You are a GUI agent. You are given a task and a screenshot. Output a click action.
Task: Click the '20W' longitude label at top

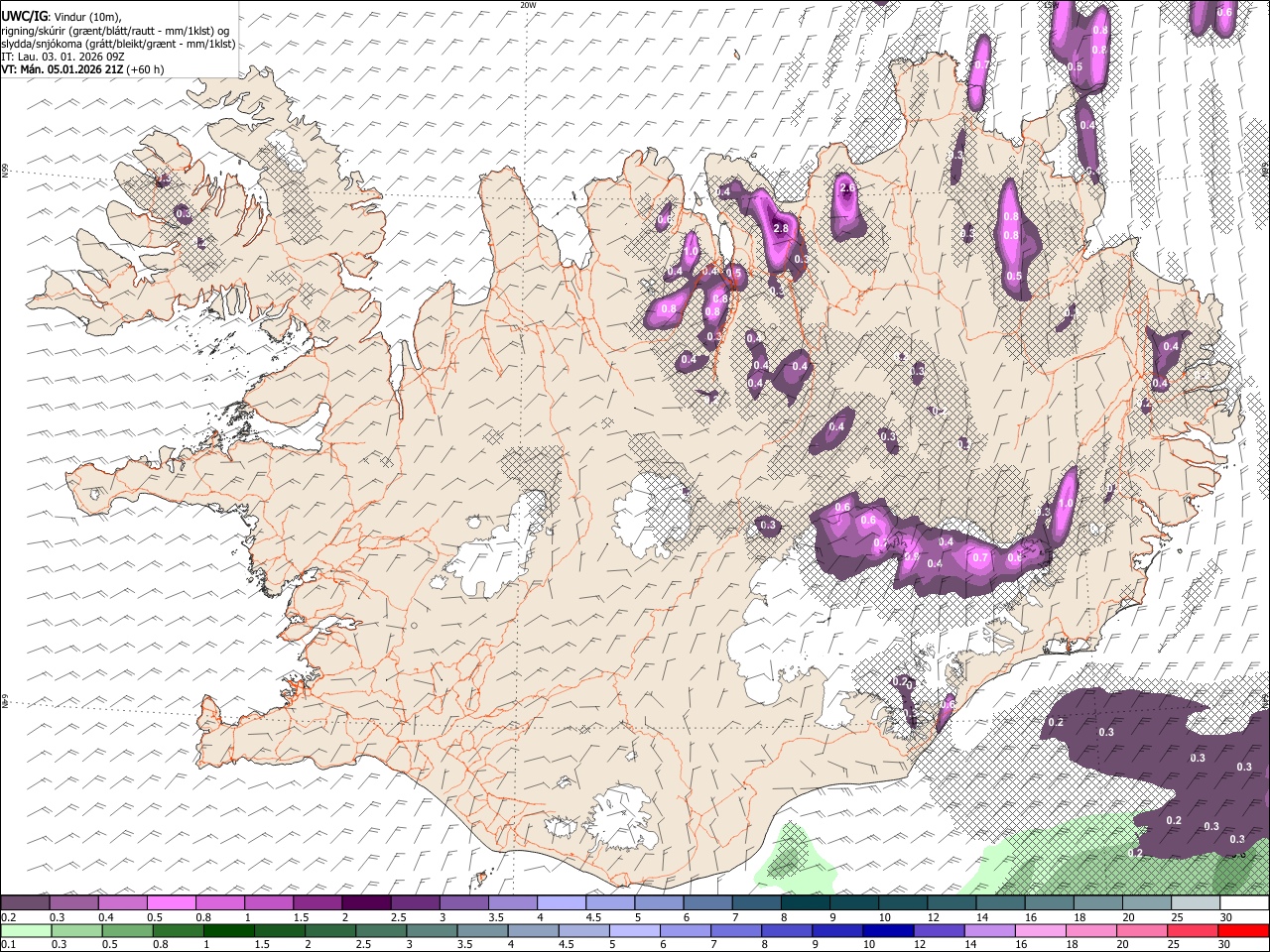point(528,5)
